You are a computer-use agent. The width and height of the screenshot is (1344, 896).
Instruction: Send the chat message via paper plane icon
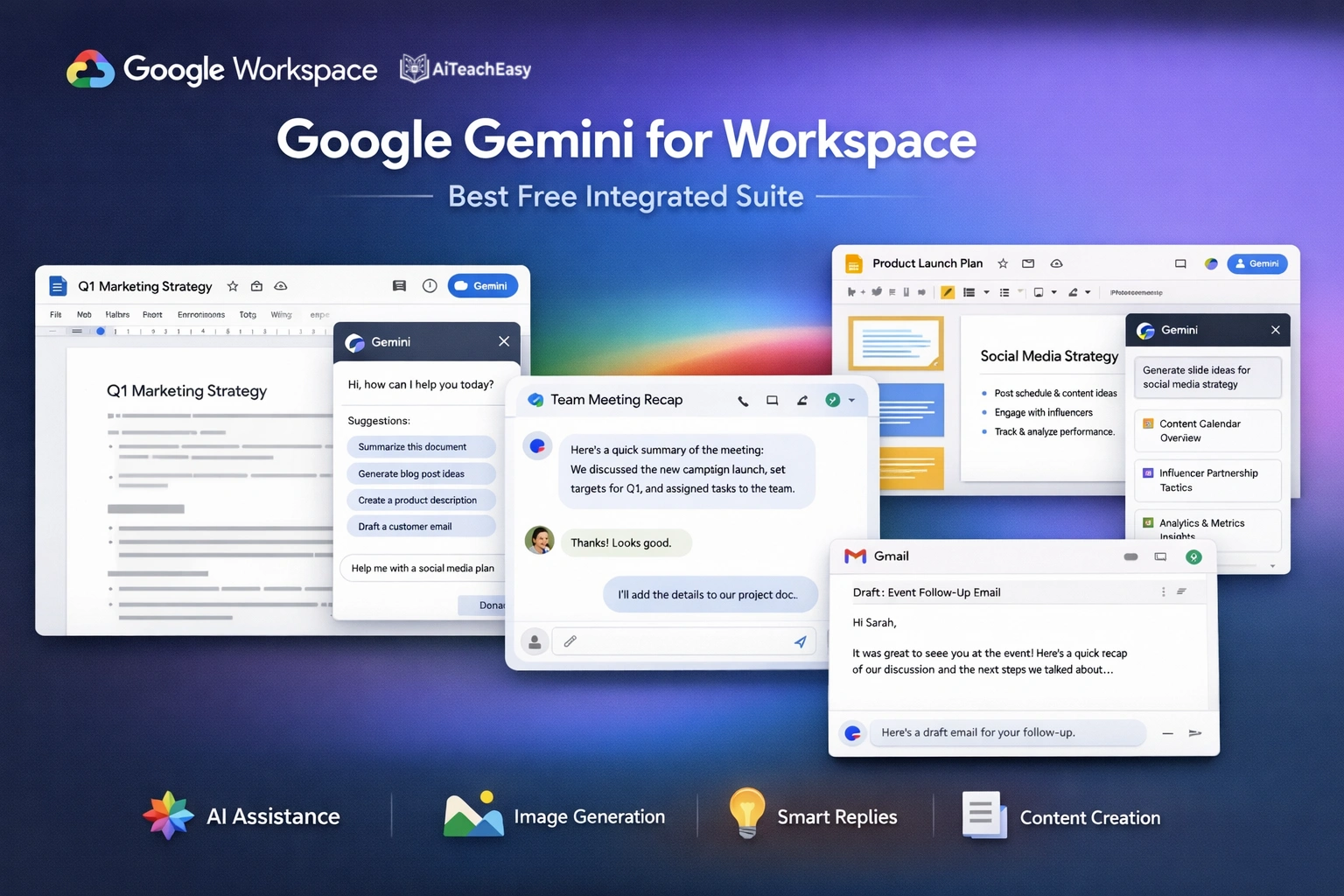coord(800,641)
